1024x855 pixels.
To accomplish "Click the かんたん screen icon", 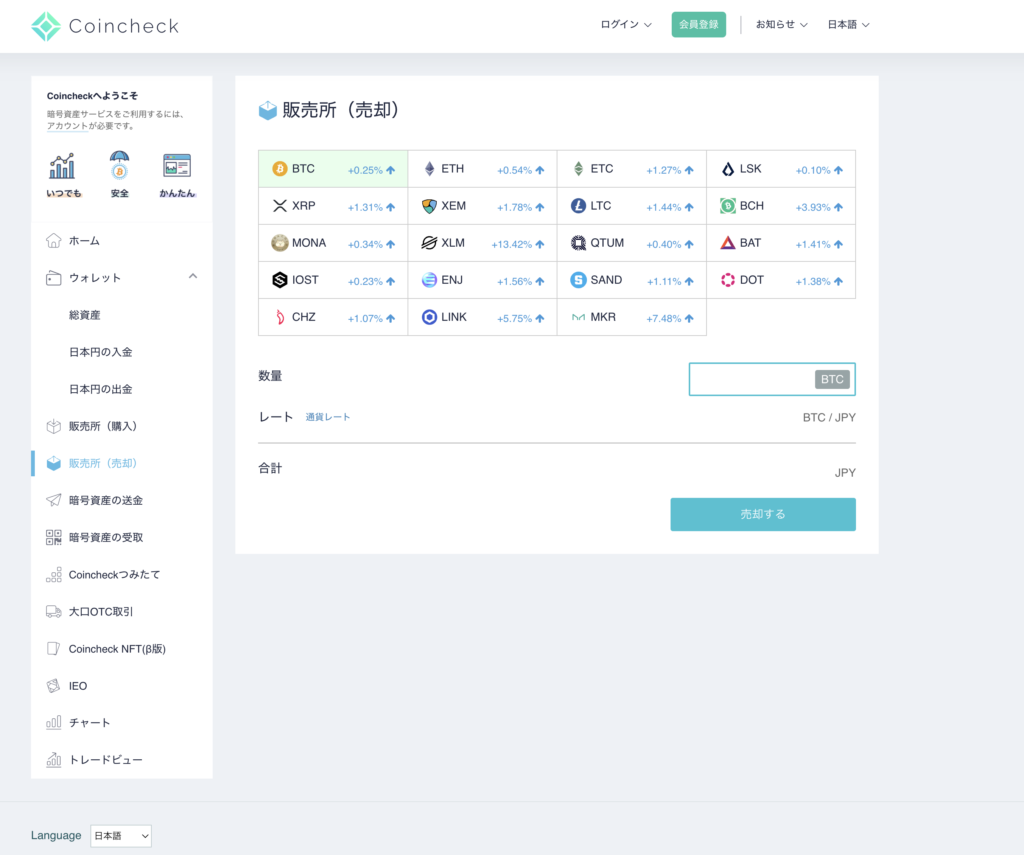I will [177, 166].
